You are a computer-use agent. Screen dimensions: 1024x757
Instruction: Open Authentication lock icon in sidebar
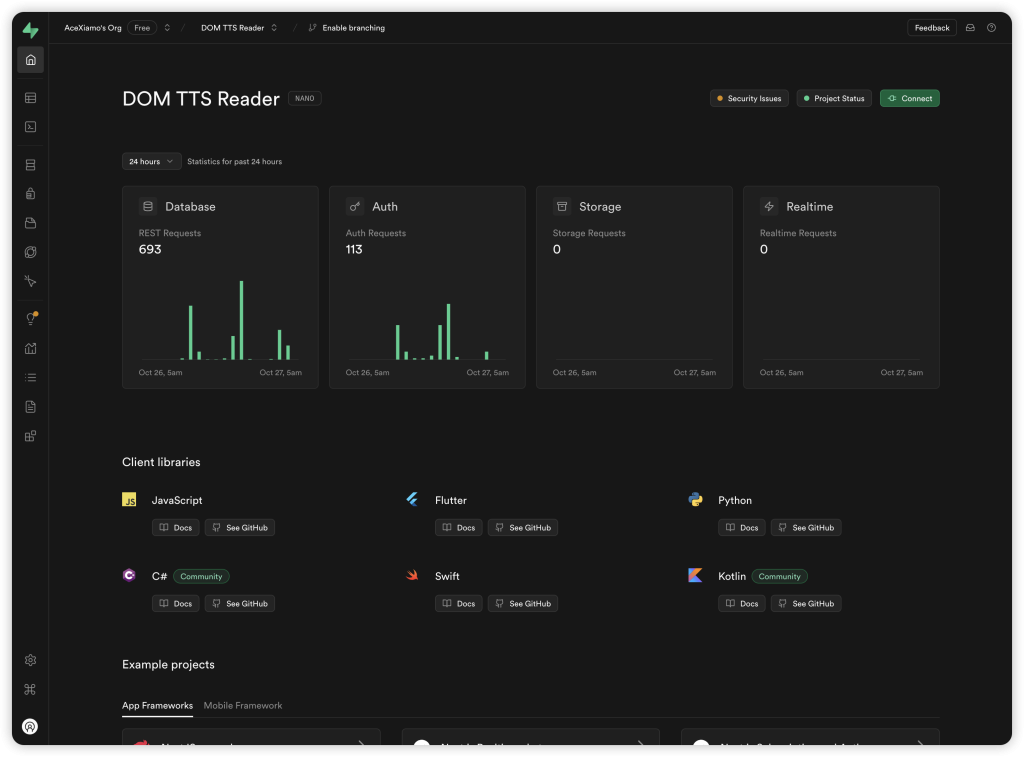click(30, 194)
